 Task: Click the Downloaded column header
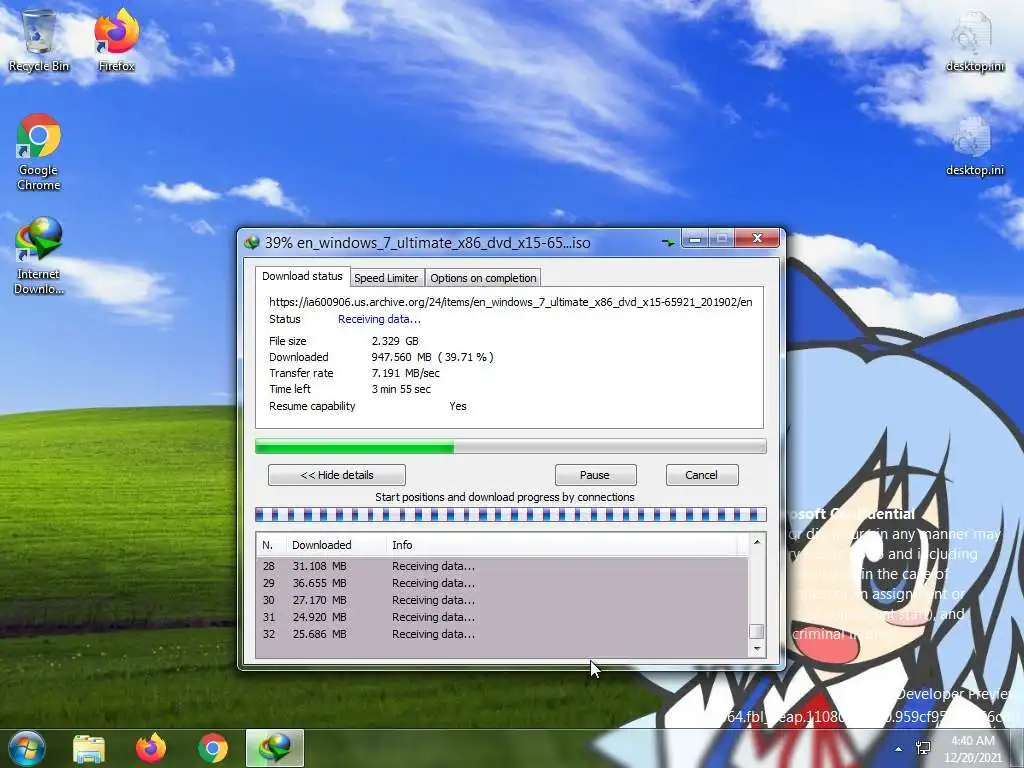pyautogui.click(x=336, y=545)
